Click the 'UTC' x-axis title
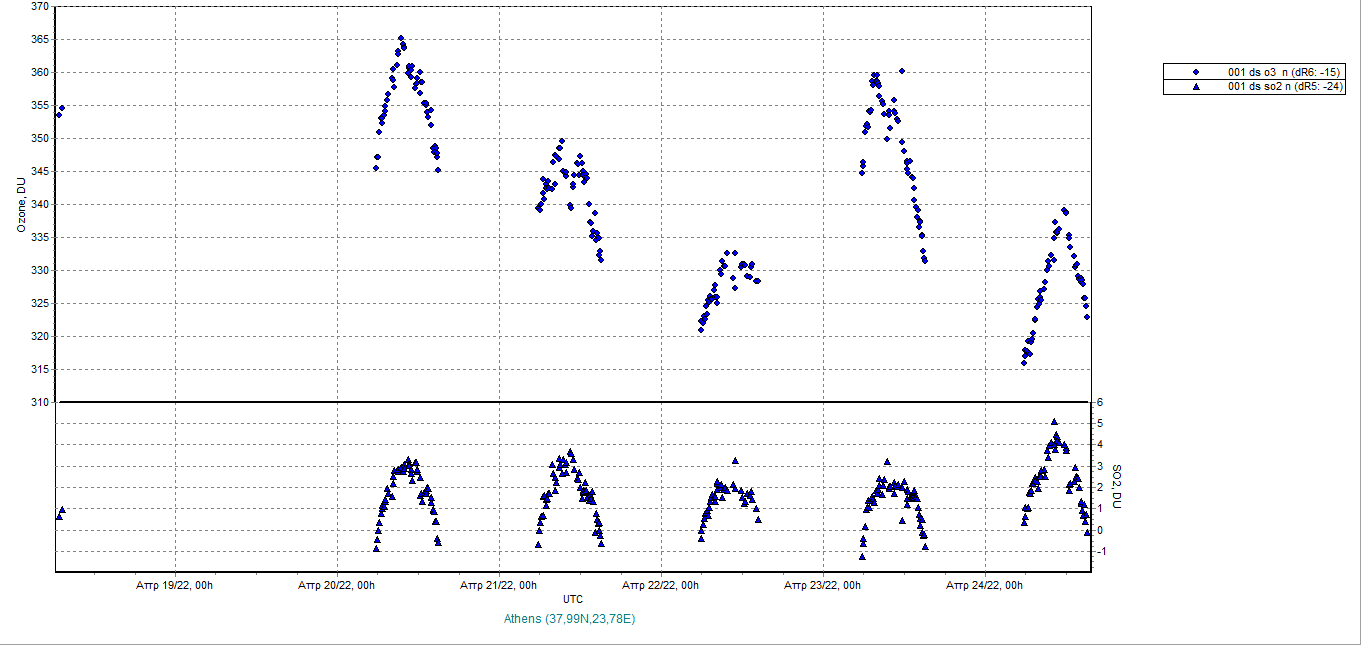Image resolution: width=1361 pixels, height=645 pixels. tap(573, 599)
